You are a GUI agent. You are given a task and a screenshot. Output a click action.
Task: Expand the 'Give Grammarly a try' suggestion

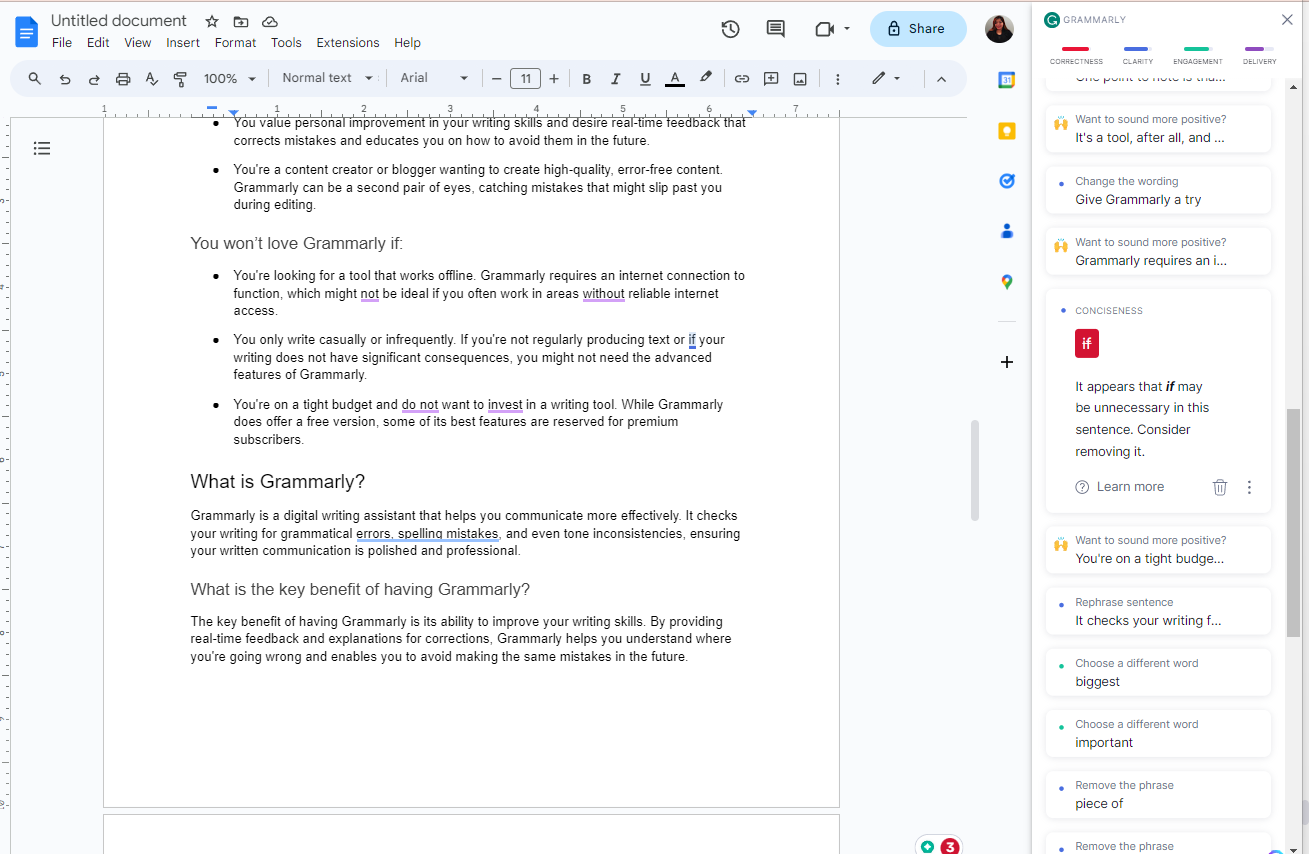1158,190
